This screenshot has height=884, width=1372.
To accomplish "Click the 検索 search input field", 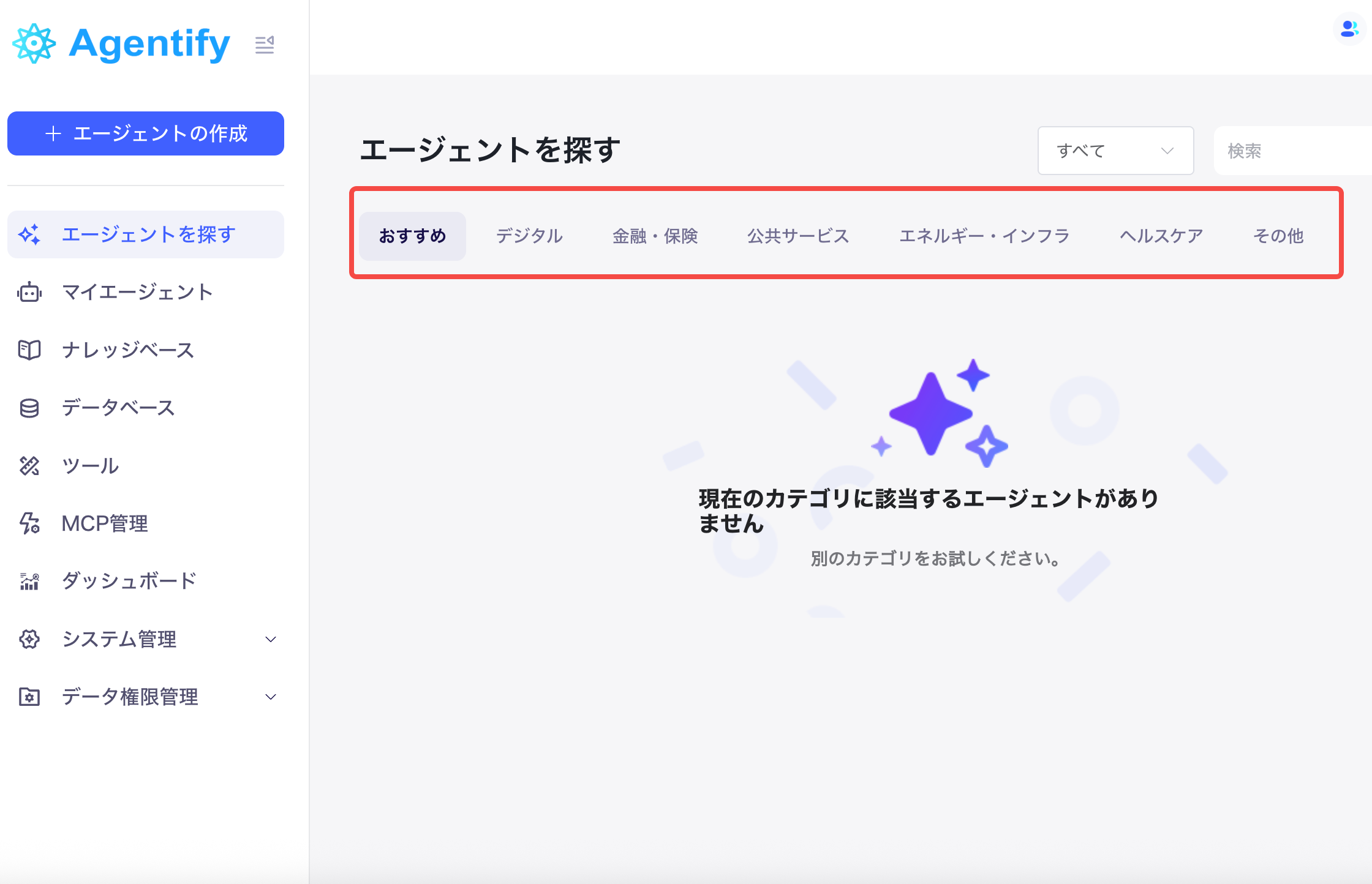I will point(1292,151).
